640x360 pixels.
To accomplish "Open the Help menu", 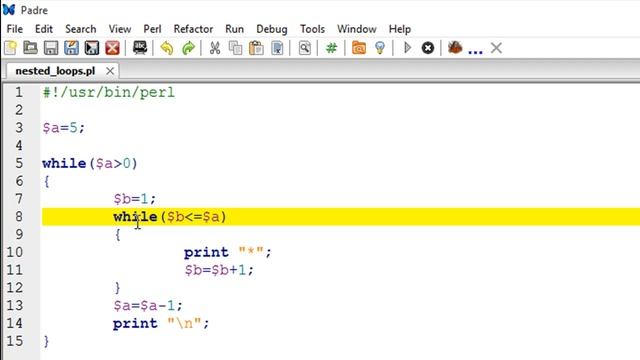I will pyautogui.click(x=400, y=29).
